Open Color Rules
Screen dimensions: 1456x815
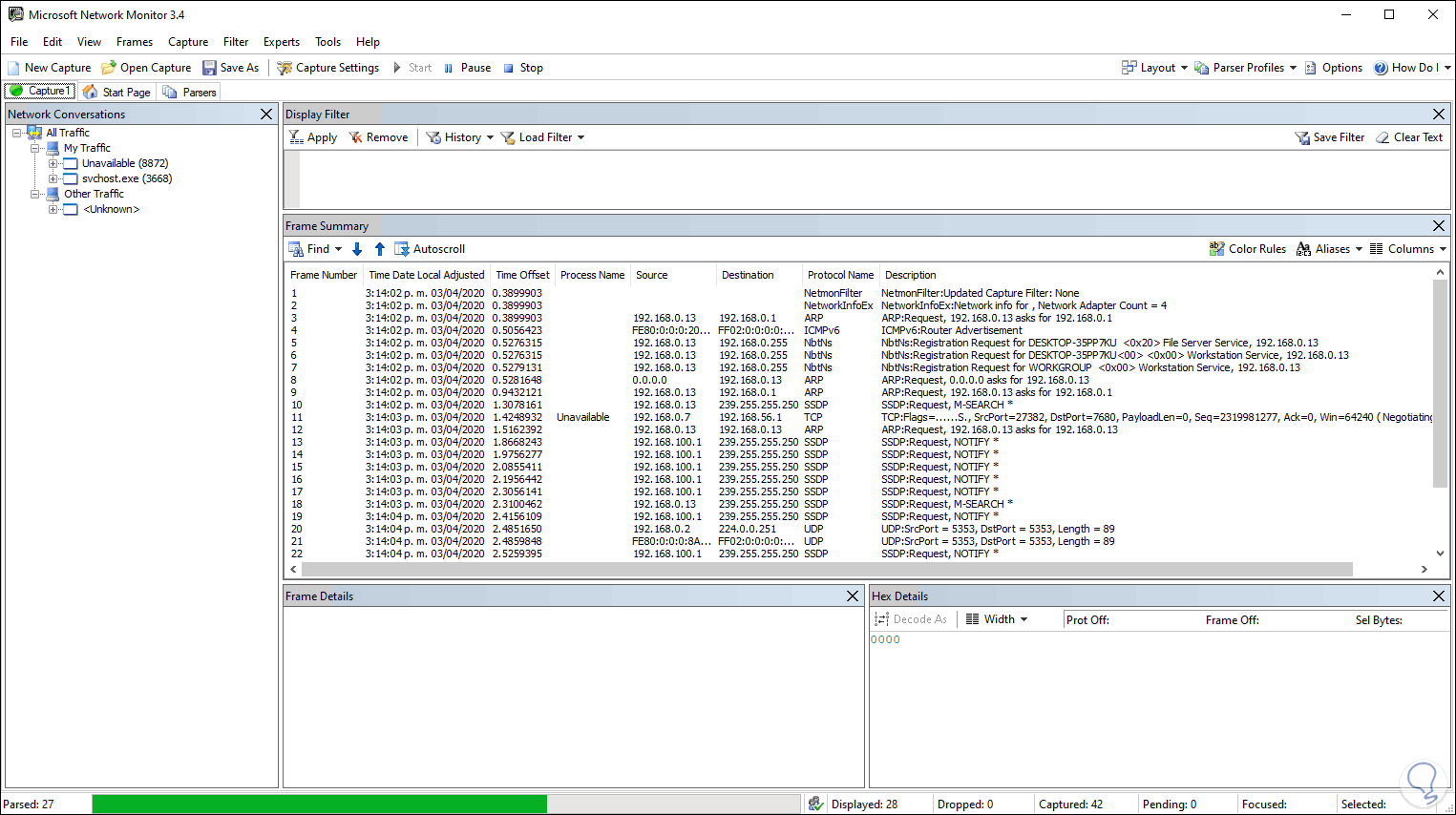[x=1247, y=249]
